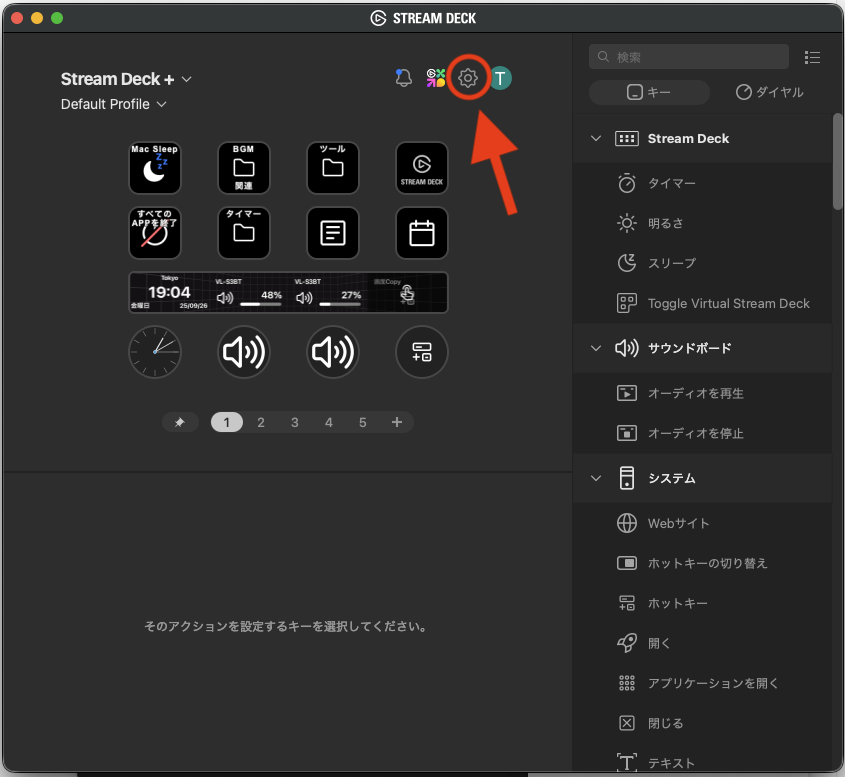
Task: Select the calendar key
Action: [422, 233]
